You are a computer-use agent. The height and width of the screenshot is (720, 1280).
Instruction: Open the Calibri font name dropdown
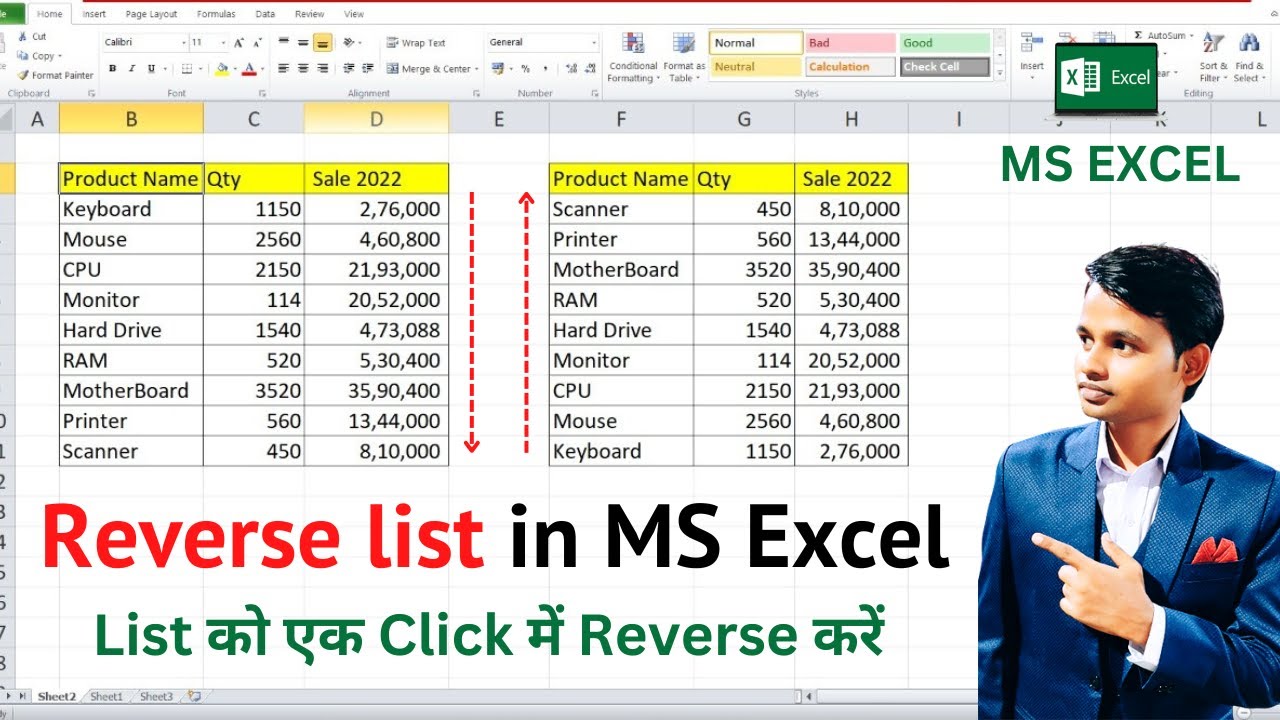point(184,43)
